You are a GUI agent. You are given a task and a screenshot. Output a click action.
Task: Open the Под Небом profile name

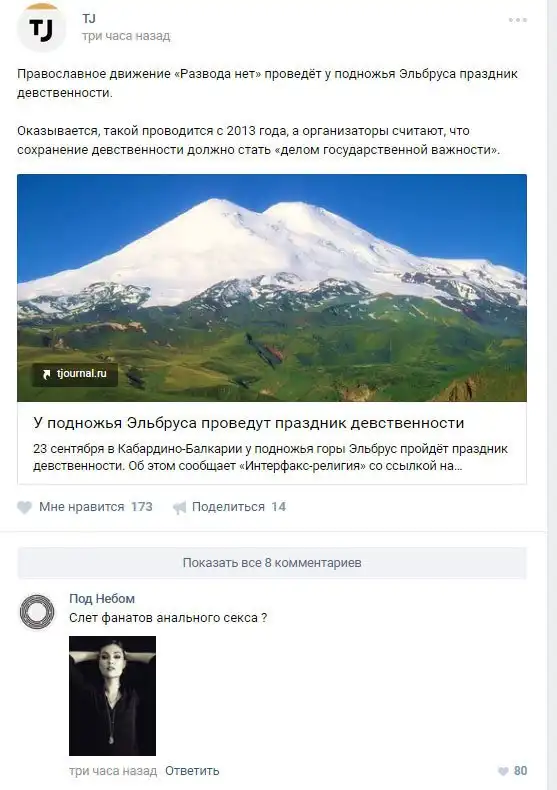[102, 599]
